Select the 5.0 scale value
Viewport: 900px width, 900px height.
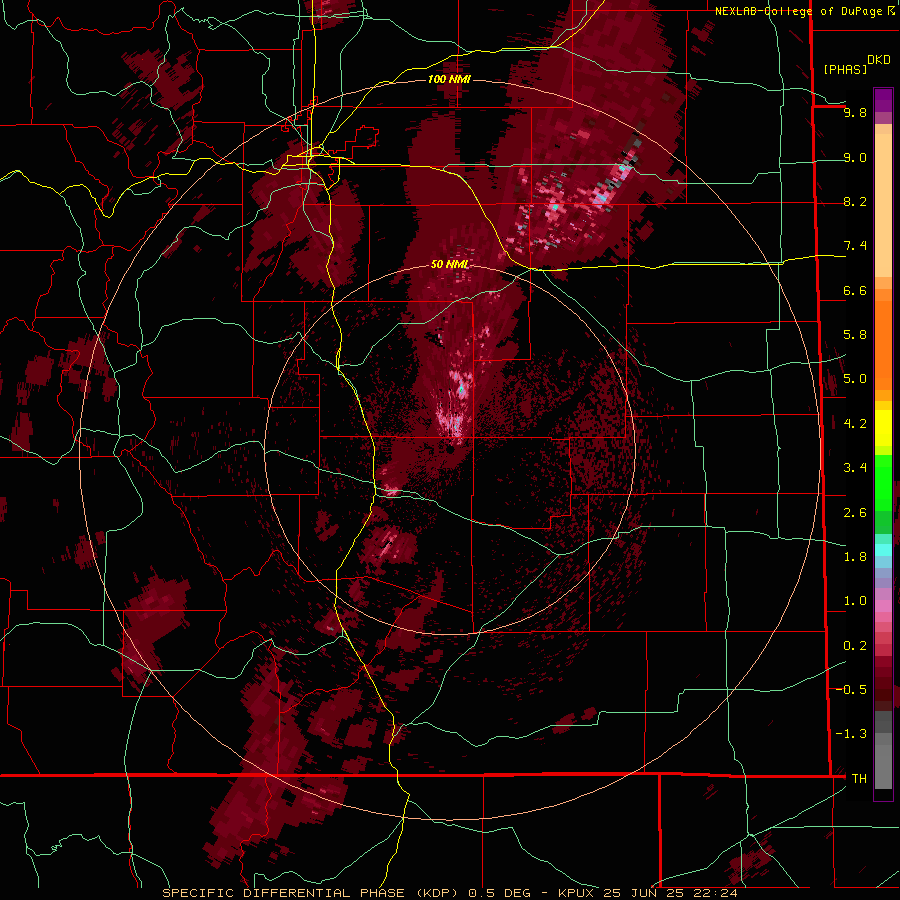855,379
